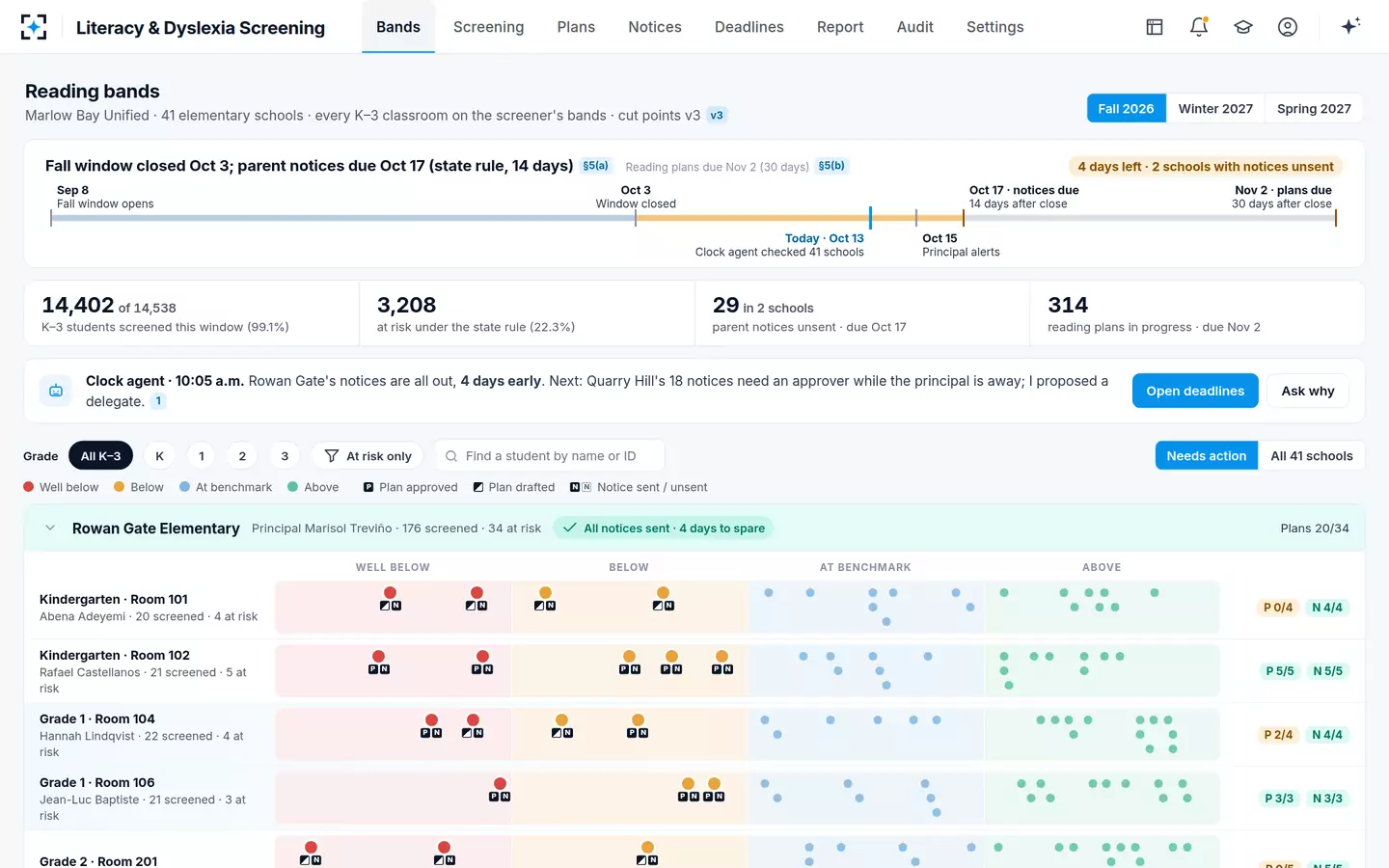The image size is (1389, 868).
Task: Open the user account icon
Action: click(1288, 27)
